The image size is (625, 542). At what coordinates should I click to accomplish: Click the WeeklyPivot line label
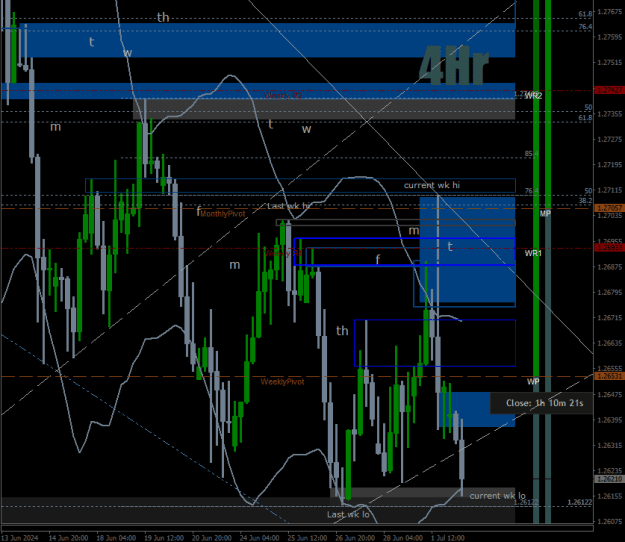tap(282, 382)
